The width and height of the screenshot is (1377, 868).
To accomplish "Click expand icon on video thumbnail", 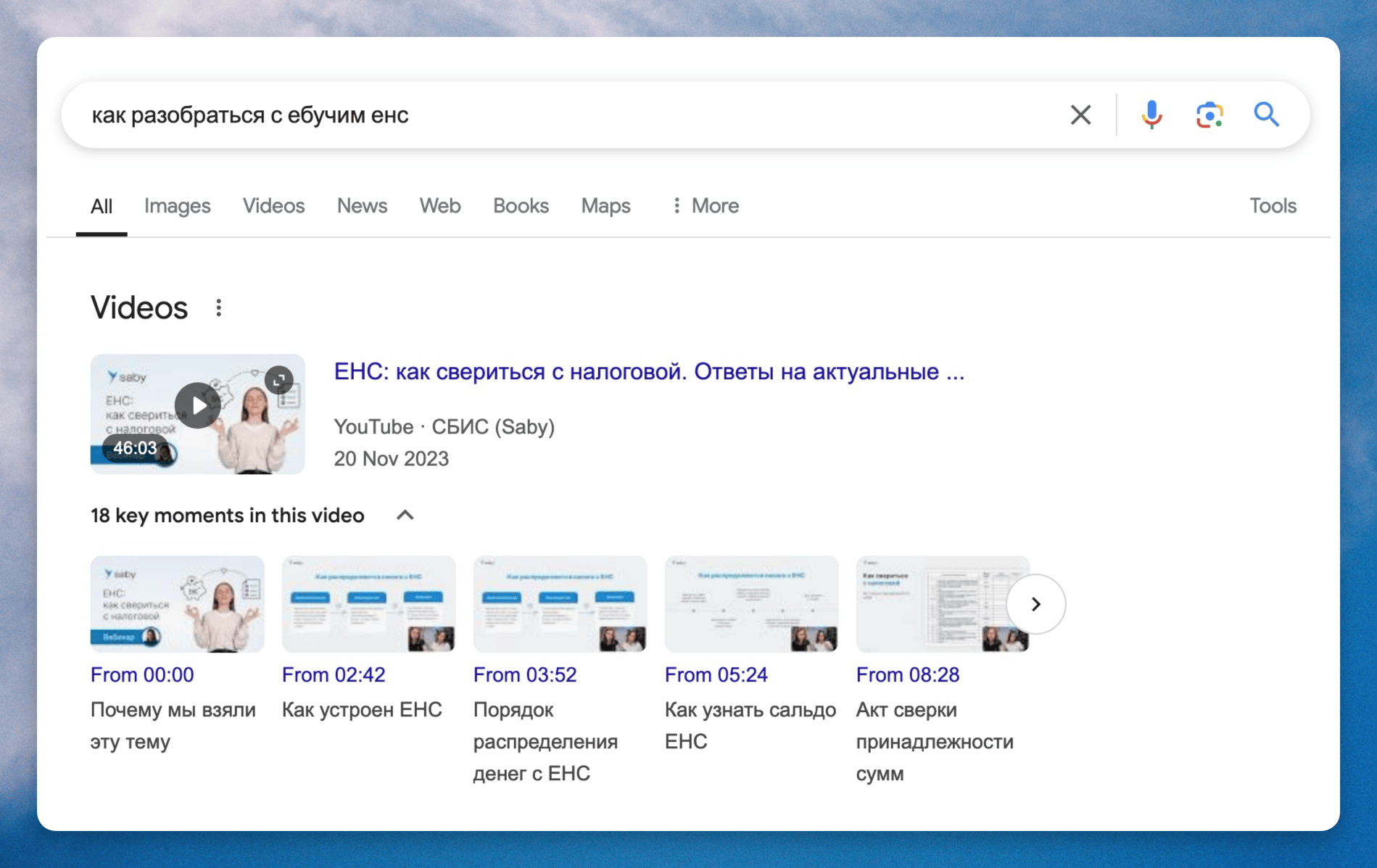I will [279, 379].
